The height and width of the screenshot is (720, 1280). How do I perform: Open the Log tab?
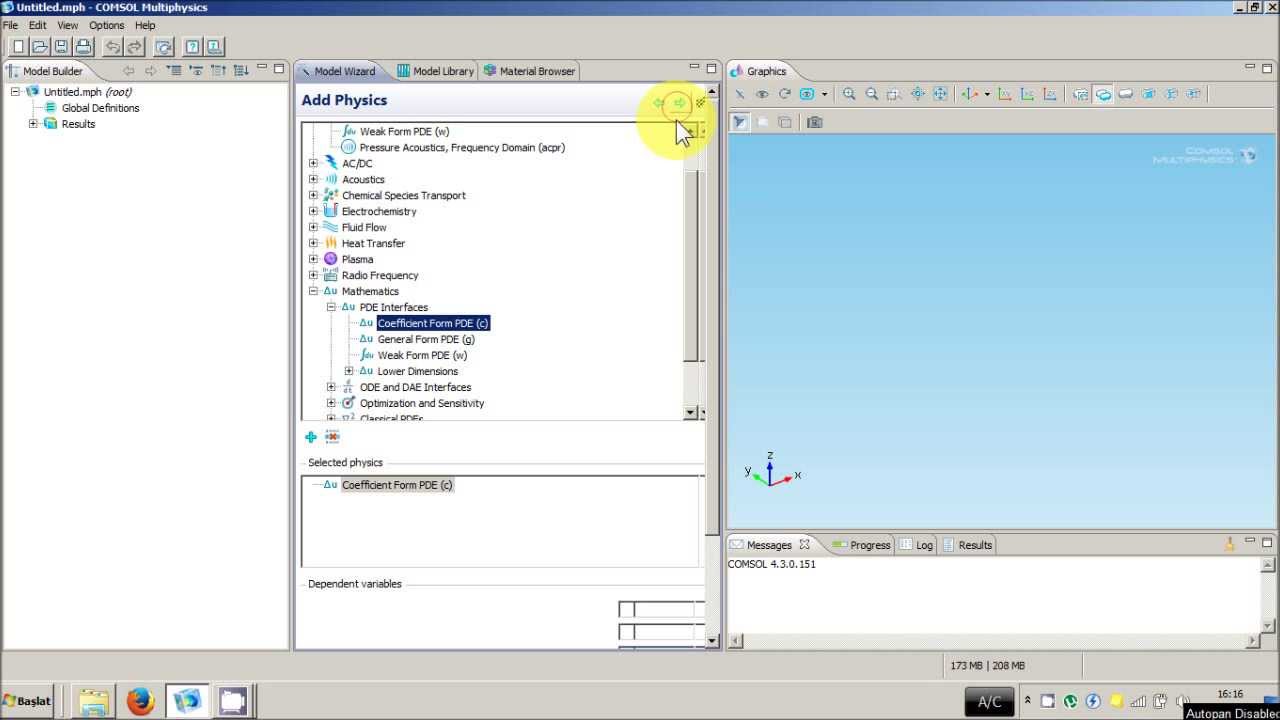917,545
